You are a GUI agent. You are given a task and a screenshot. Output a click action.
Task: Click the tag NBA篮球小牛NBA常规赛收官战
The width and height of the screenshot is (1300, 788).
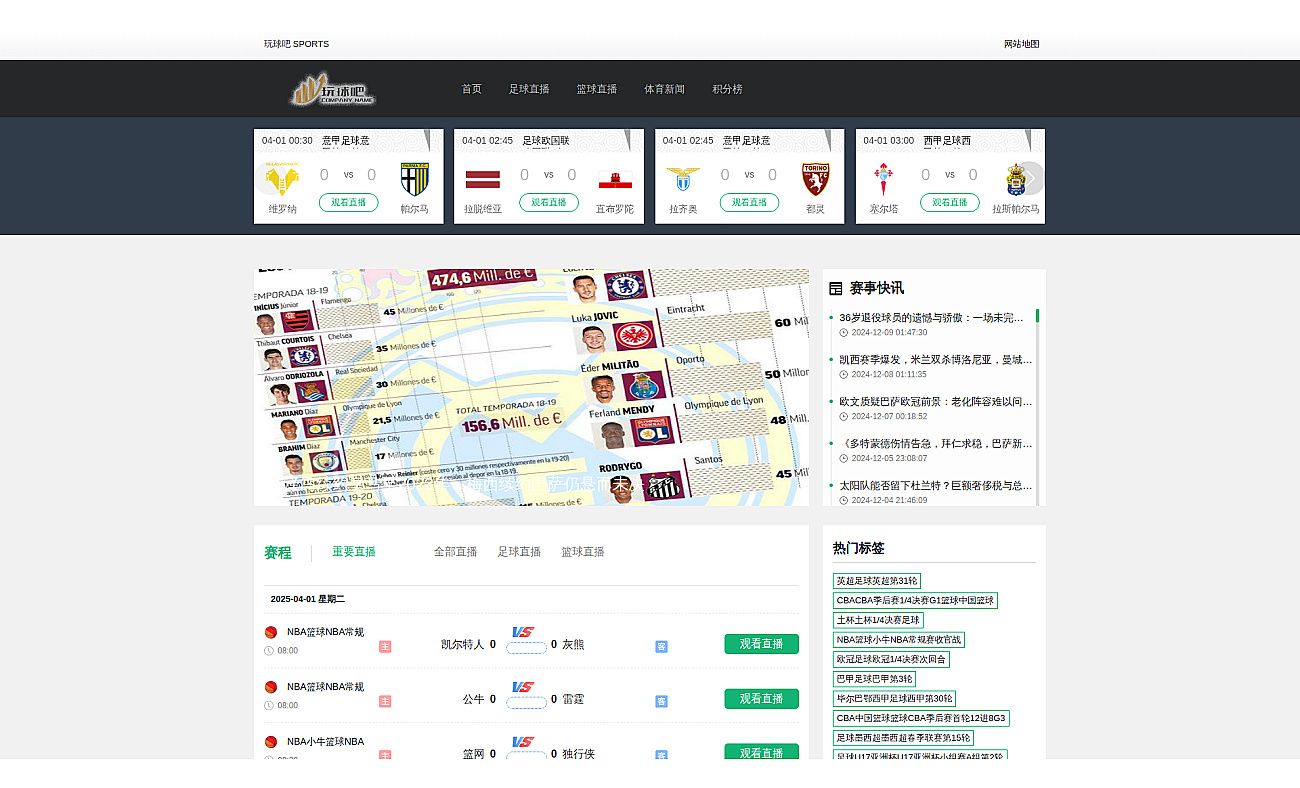898,640
